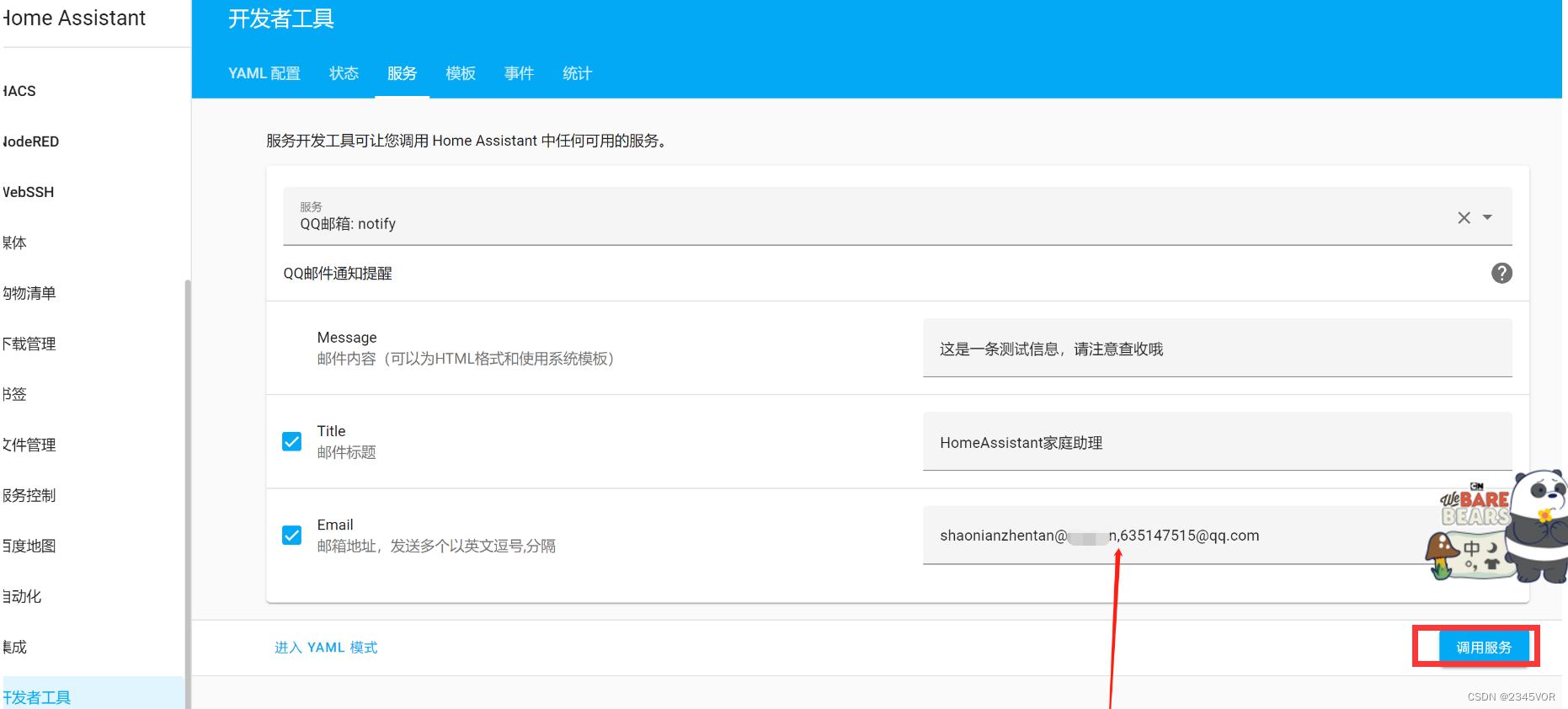
Task: Click the 调用服务 button
Action: click(x=1484, y=647)
